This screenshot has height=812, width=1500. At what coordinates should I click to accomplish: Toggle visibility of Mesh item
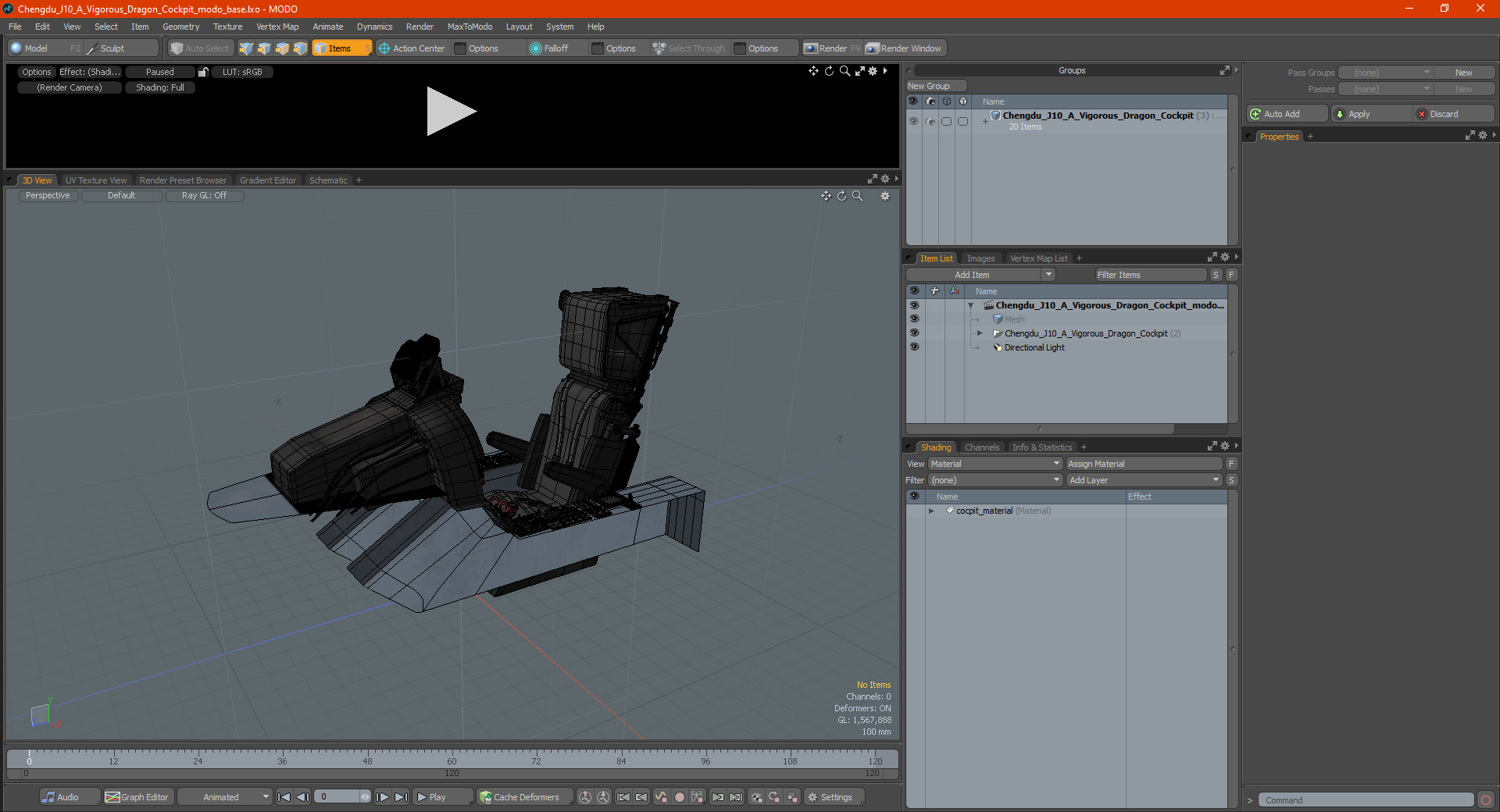[914, 319]
